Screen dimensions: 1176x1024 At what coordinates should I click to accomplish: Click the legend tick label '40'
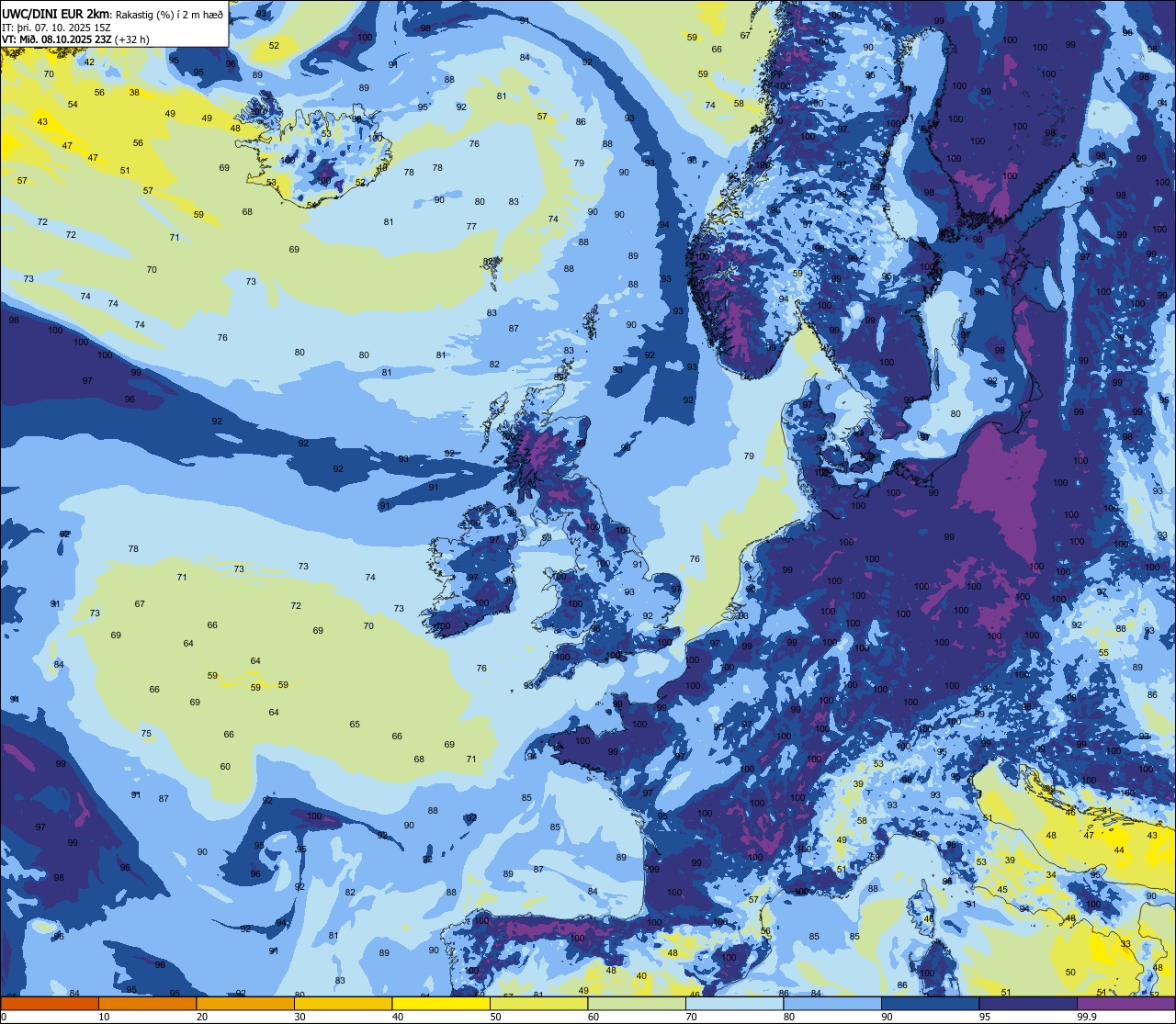click(398, 1017)
